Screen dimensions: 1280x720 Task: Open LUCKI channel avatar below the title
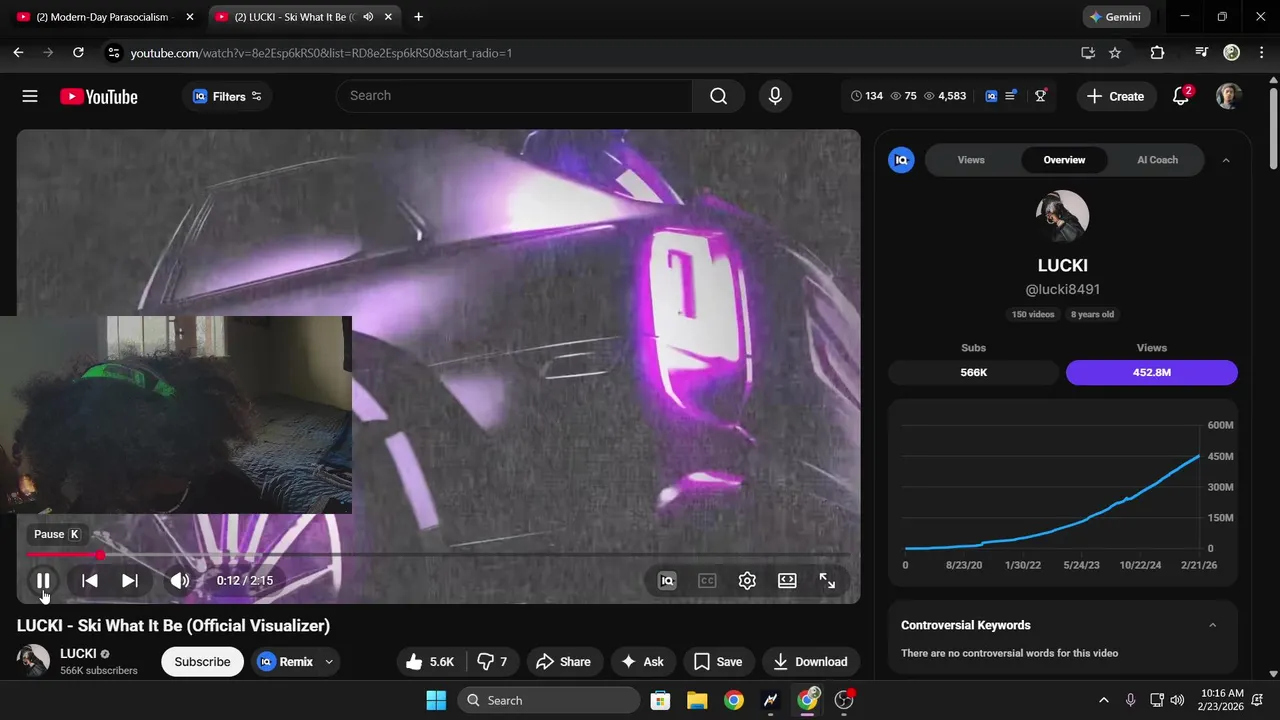(33, 661)
